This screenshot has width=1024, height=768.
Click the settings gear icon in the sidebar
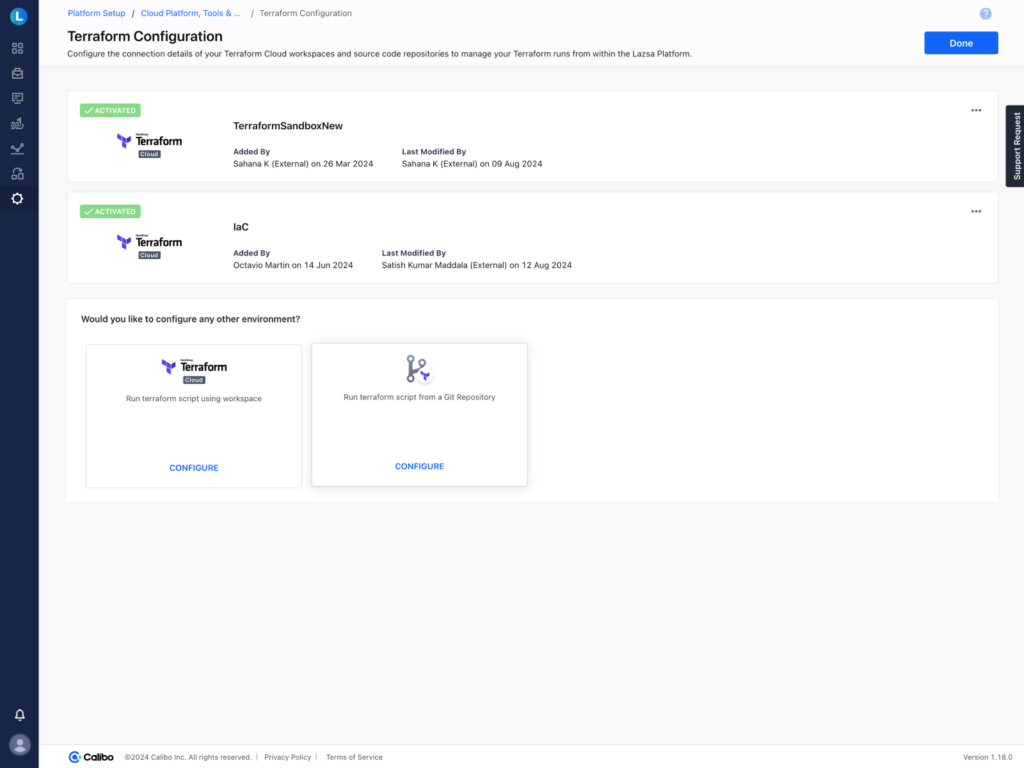[18, 199]
